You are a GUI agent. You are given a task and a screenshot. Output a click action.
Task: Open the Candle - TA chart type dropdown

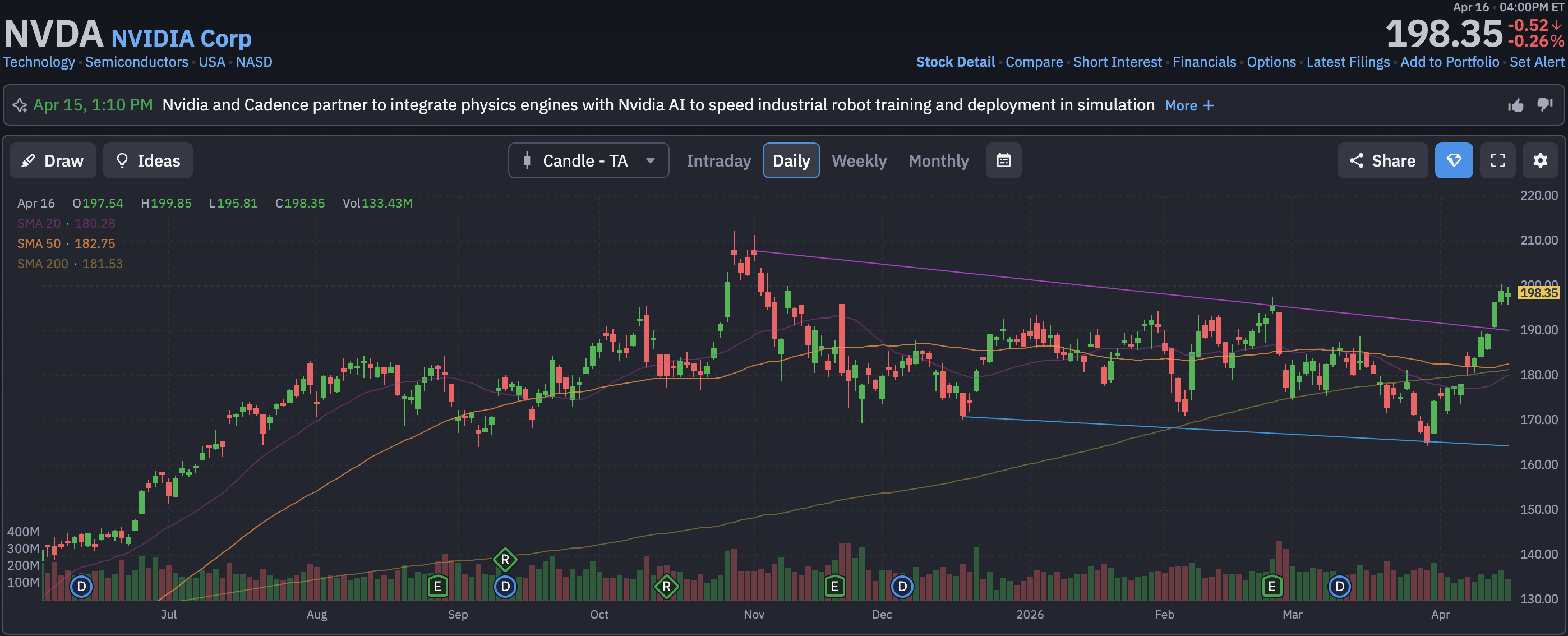point(588,160)
